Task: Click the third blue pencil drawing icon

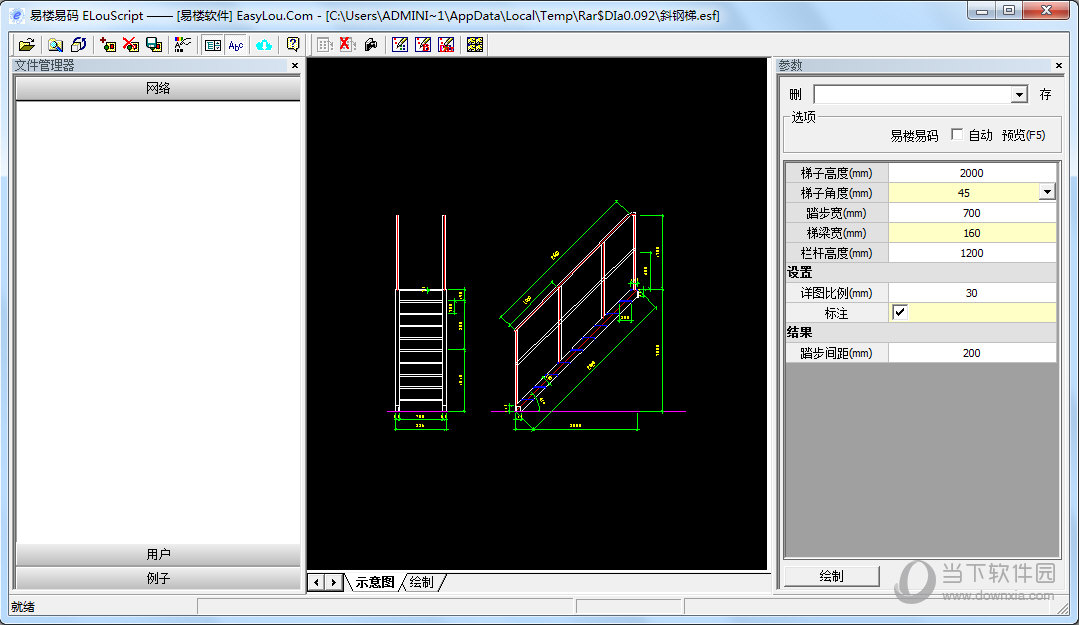Action: [x=447, y=45]
